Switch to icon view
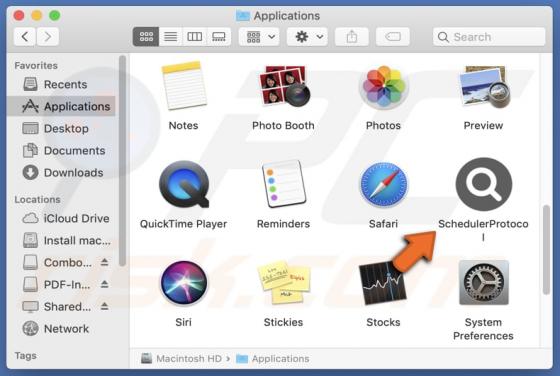This screenshot has width=560, height=376. point(146,36)
